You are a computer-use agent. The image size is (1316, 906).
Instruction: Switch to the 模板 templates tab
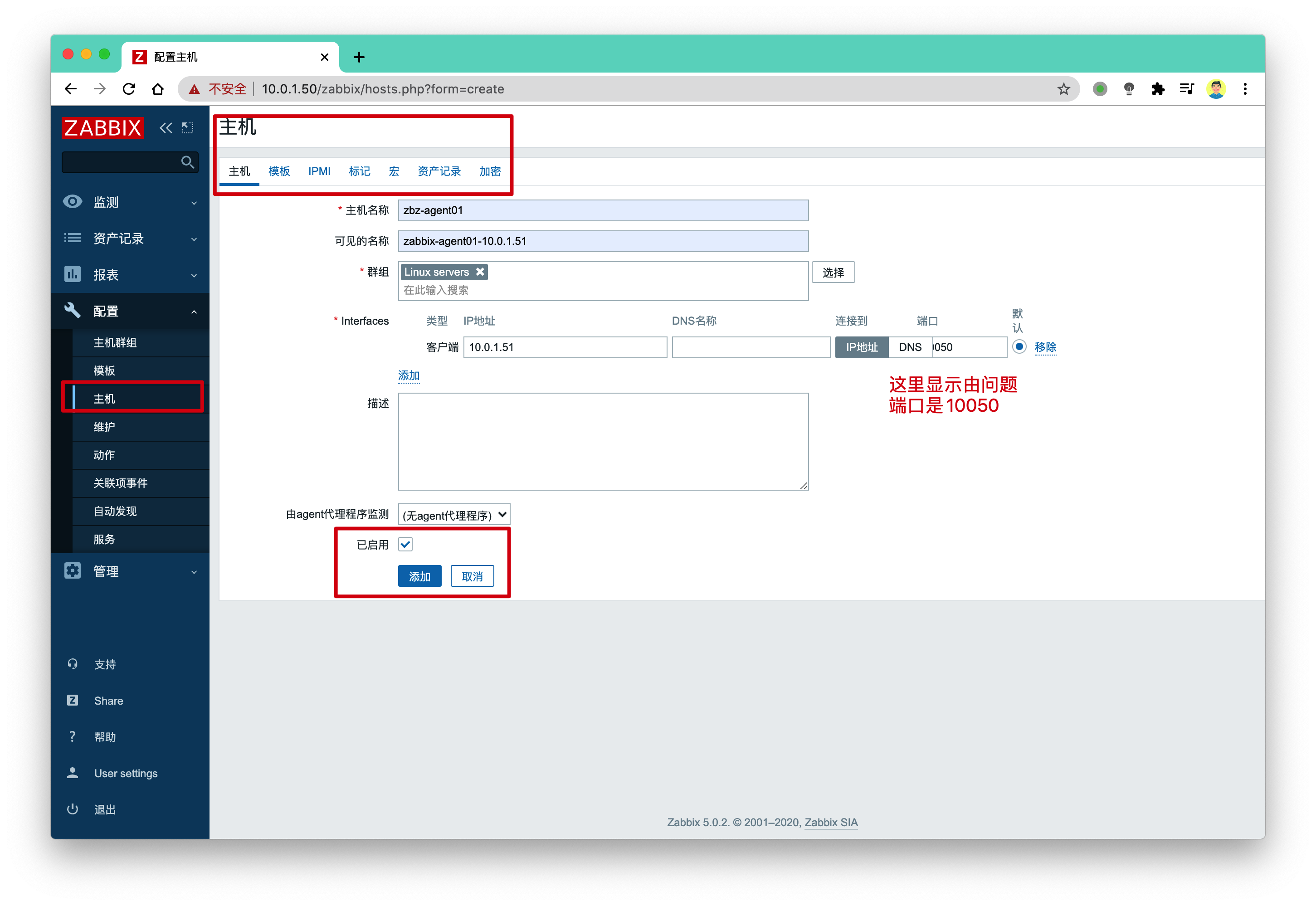pyautogui.click(x=279, y=171)
